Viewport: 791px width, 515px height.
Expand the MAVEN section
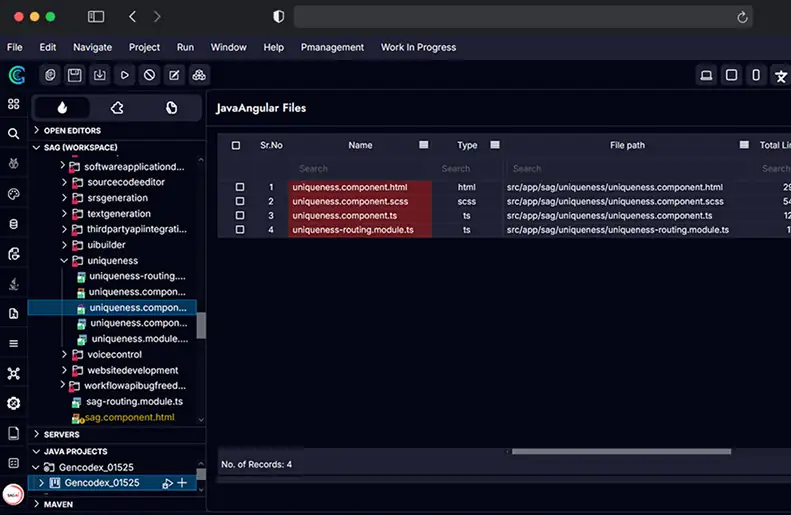click(x=36, y=503)
